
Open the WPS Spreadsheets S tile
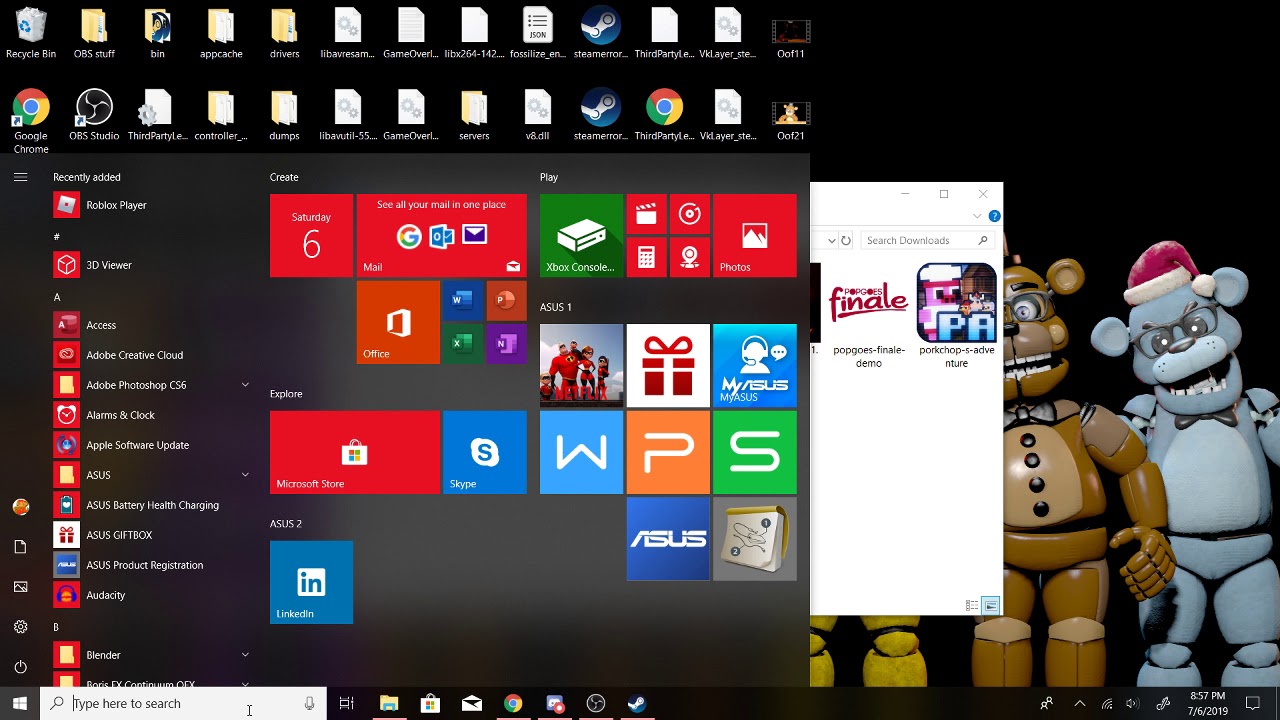tap(755, 452)
